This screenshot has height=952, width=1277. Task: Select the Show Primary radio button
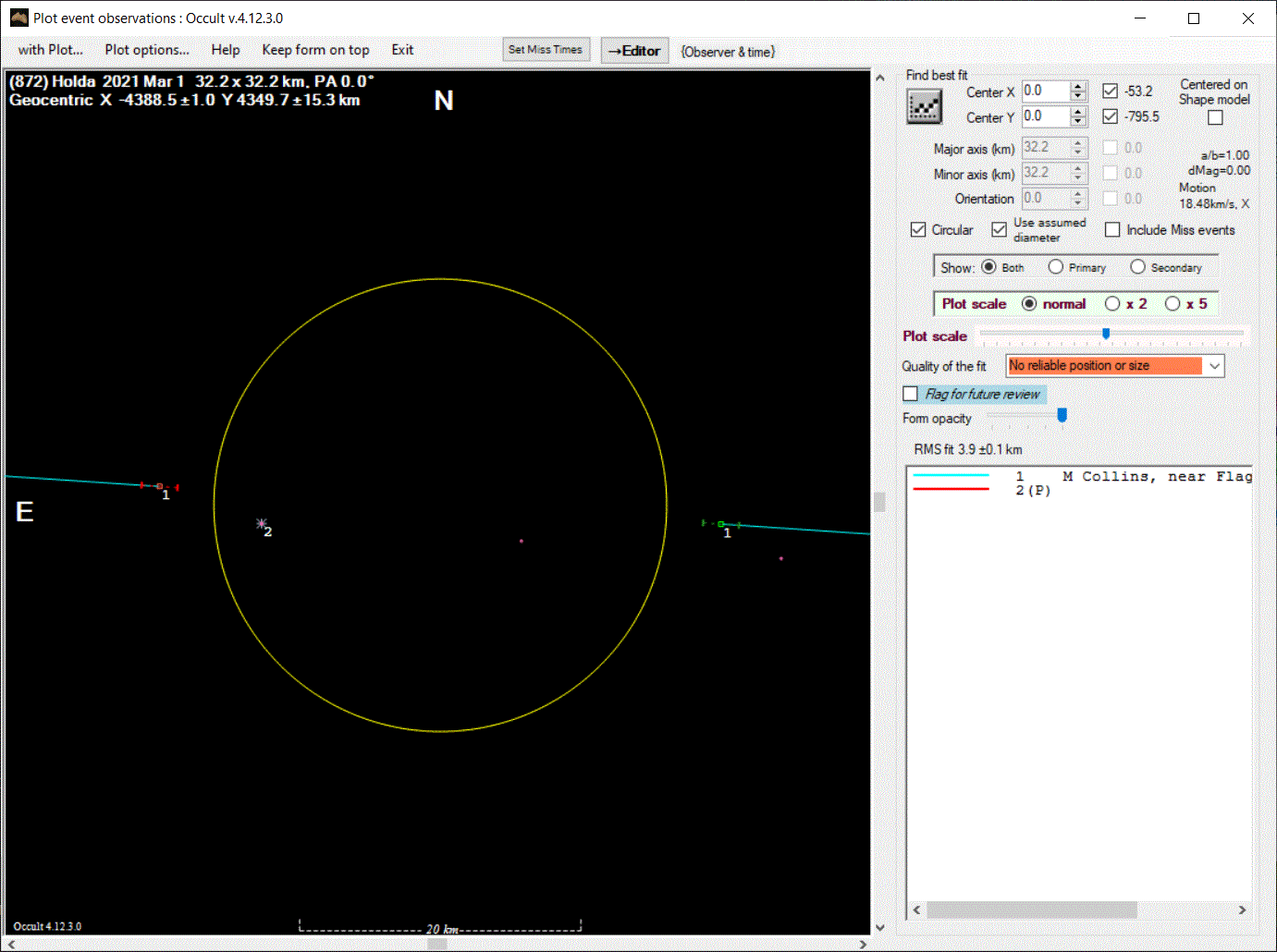(x=1055, y=267)
